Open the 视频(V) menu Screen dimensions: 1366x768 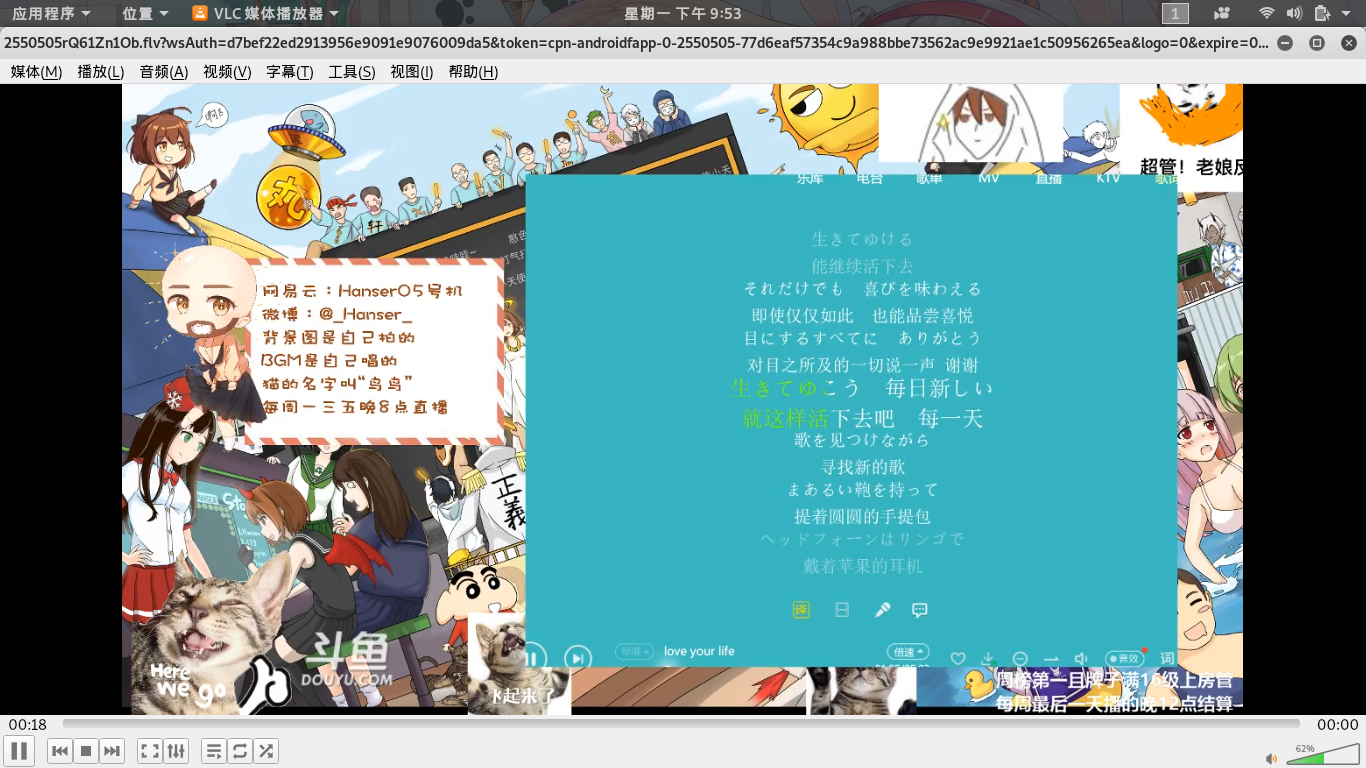click(227, 72)
